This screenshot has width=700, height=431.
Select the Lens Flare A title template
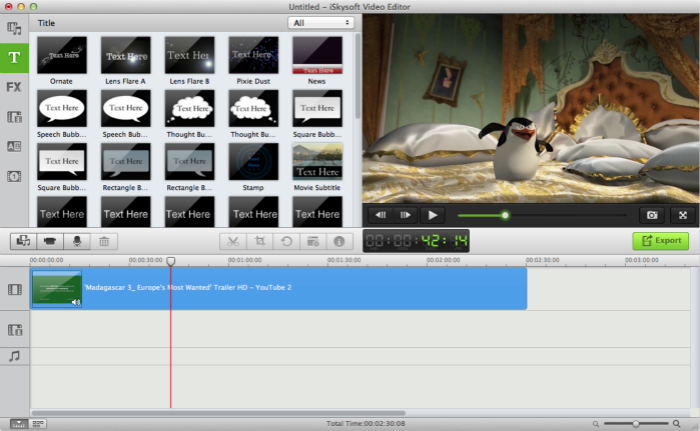tap(125, 55)
